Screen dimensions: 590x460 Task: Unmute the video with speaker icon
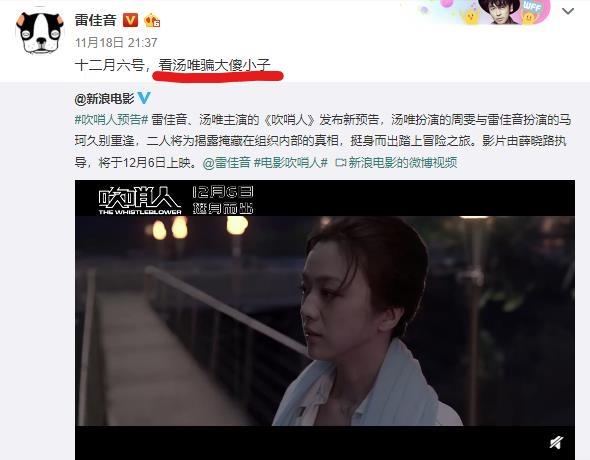pos(556,442)
